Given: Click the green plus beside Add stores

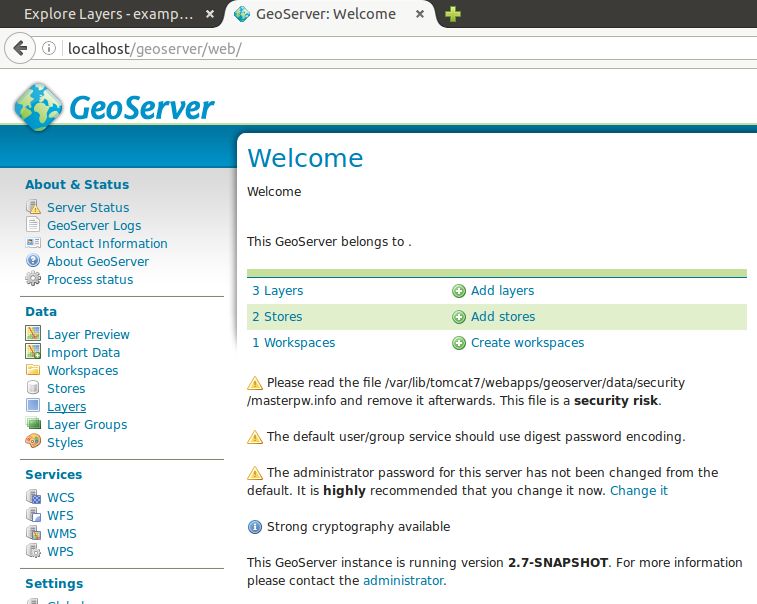Looking at the screenshot, I should [459, 317].
